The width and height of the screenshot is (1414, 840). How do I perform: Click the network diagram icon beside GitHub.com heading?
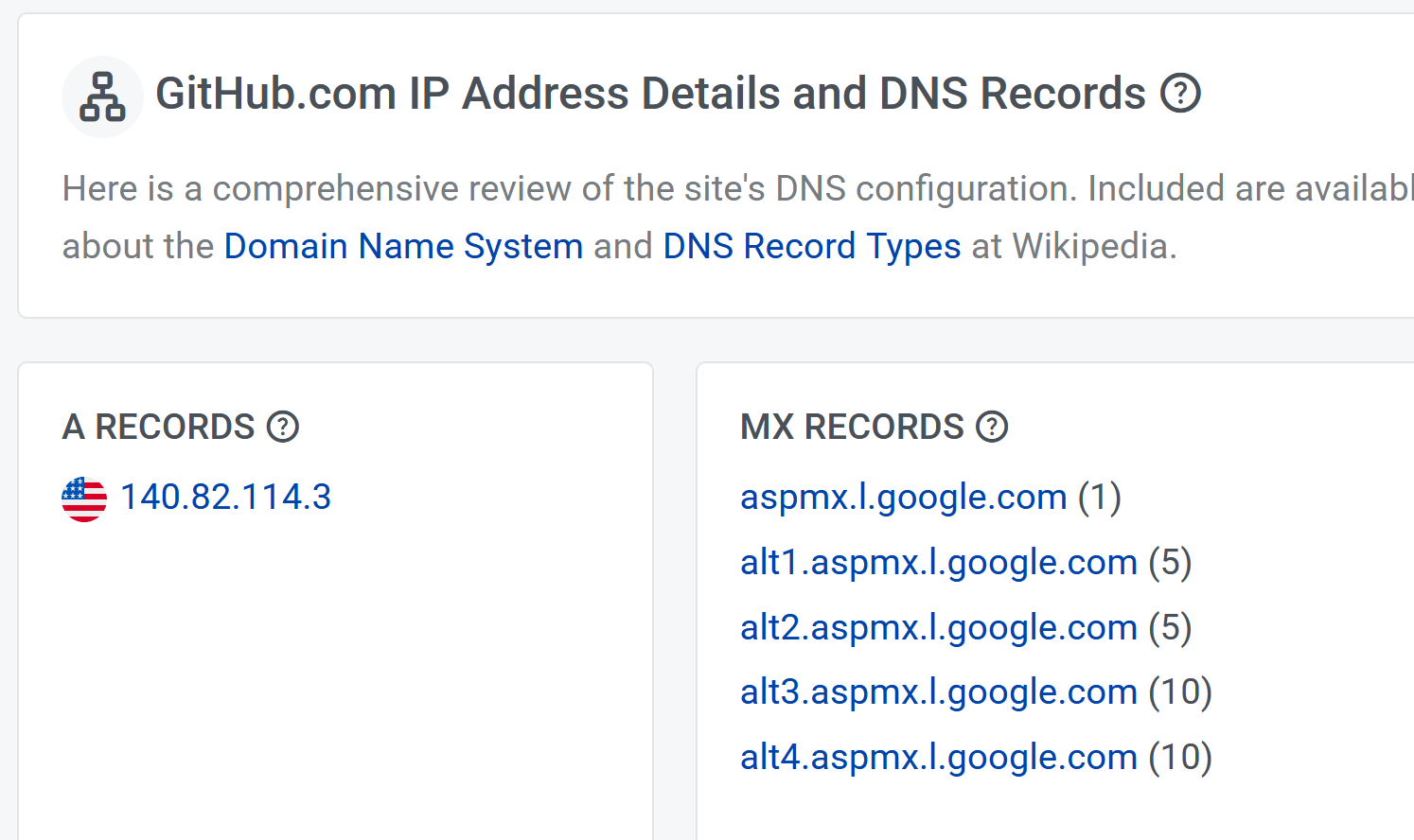pyautogui.click(x=102, y=96)
